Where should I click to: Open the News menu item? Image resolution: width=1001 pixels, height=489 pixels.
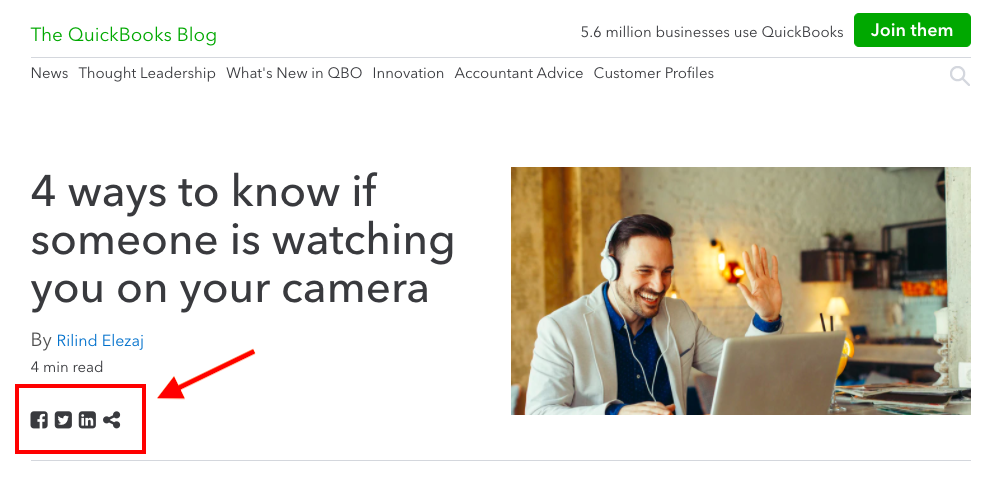49,73
